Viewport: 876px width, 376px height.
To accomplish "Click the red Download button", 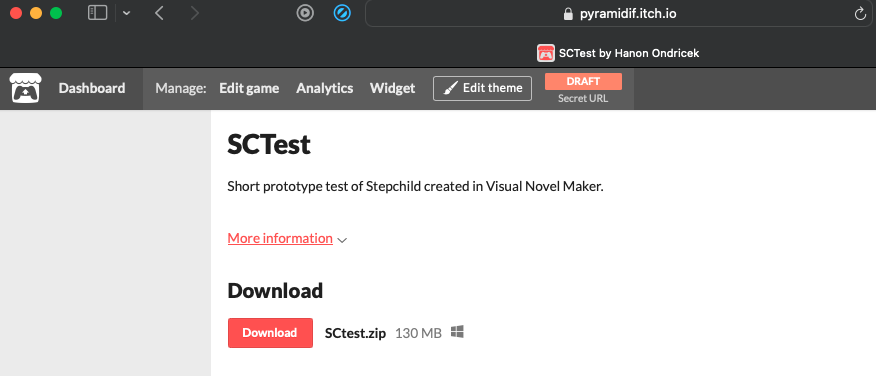I will (270, 333).
